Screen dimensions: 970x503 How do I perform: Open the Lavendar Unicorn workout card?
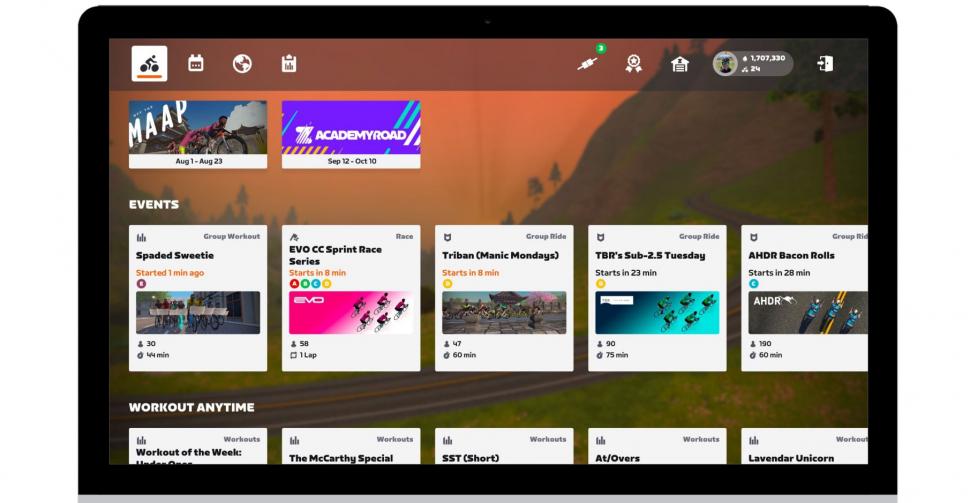804,446
